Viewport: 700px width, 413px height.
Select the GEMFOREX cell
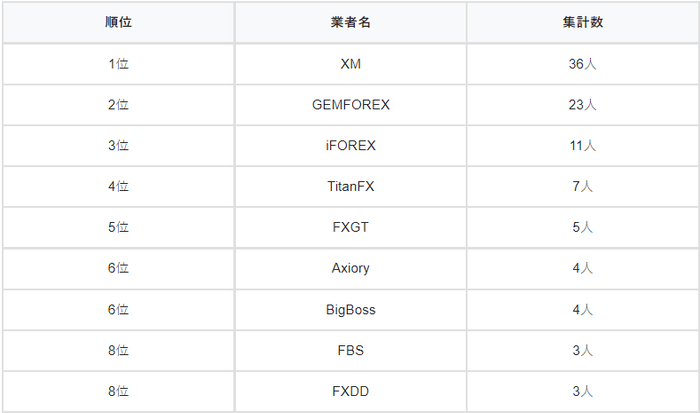point(351,104)
